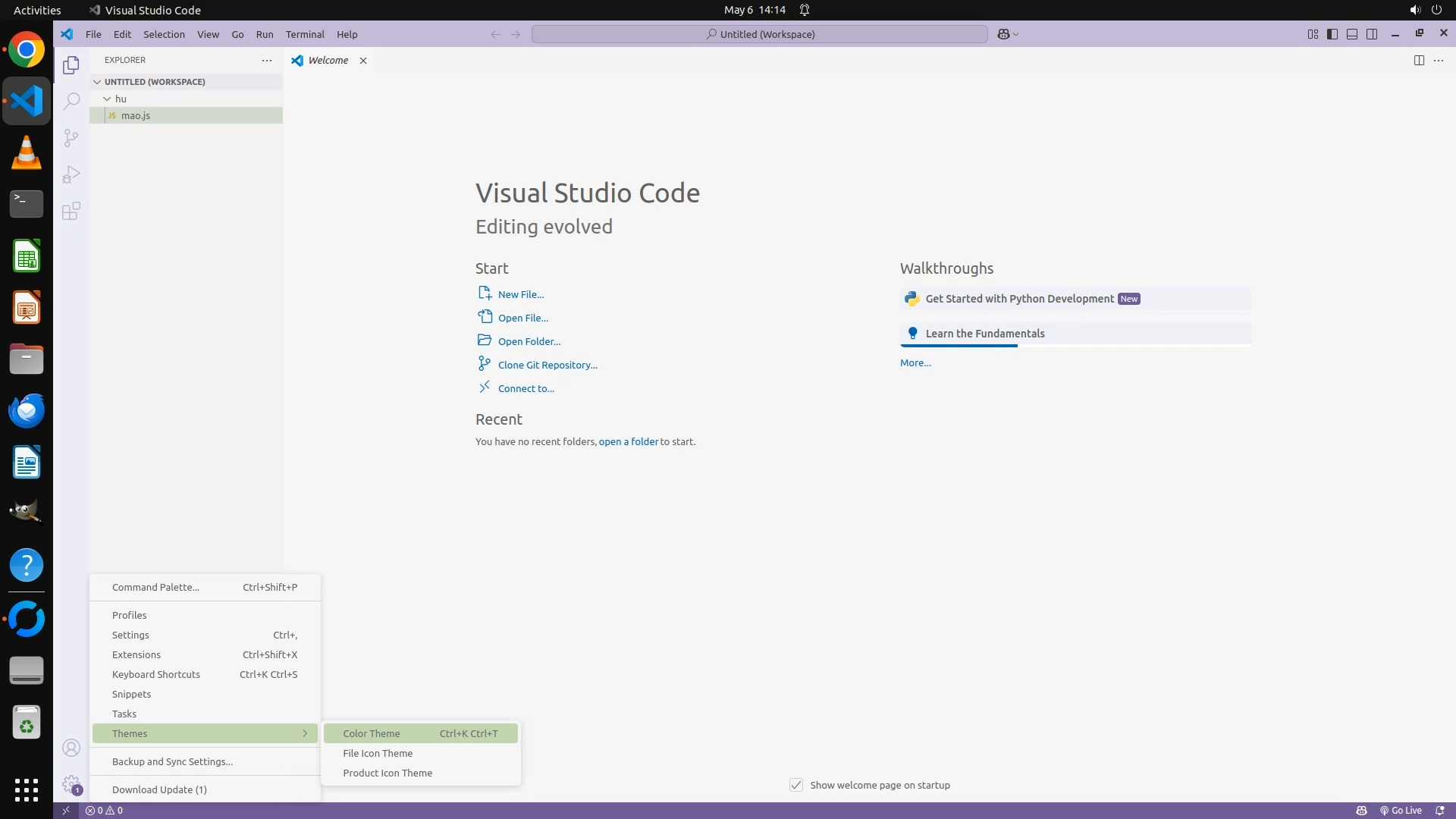Open the Extensions view icon
1456x819 pixels.
tap(71, 211)
